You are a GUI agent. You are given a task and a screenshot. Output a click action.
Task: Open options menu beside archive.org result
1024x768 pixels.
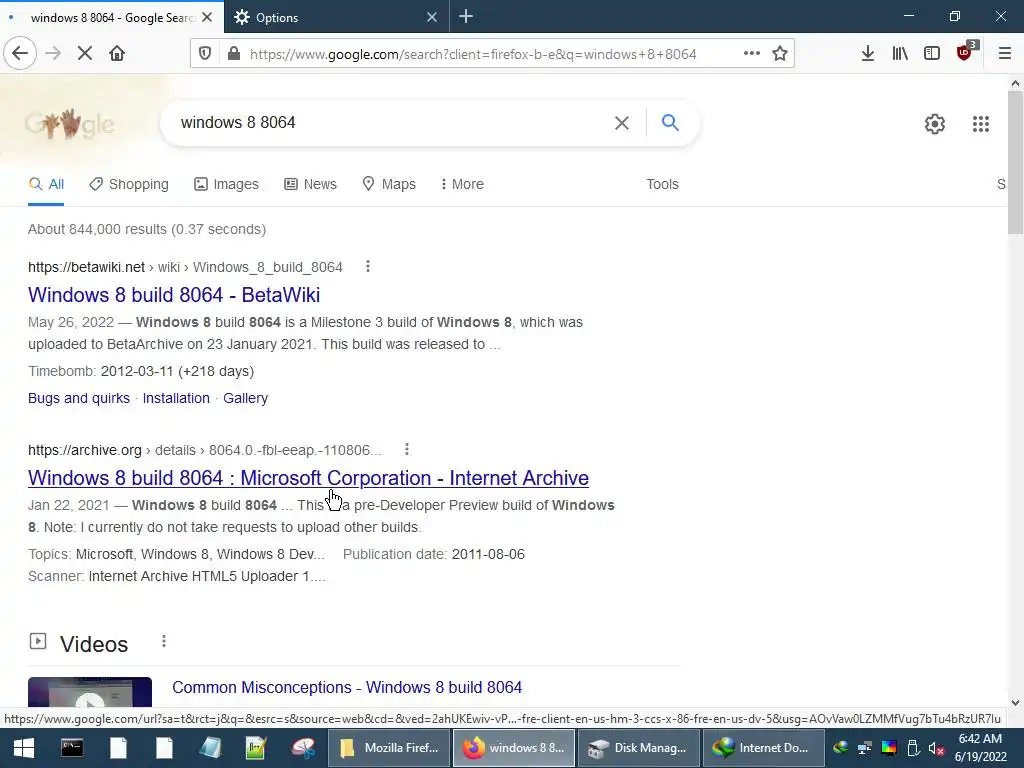(x=407, y=449)
